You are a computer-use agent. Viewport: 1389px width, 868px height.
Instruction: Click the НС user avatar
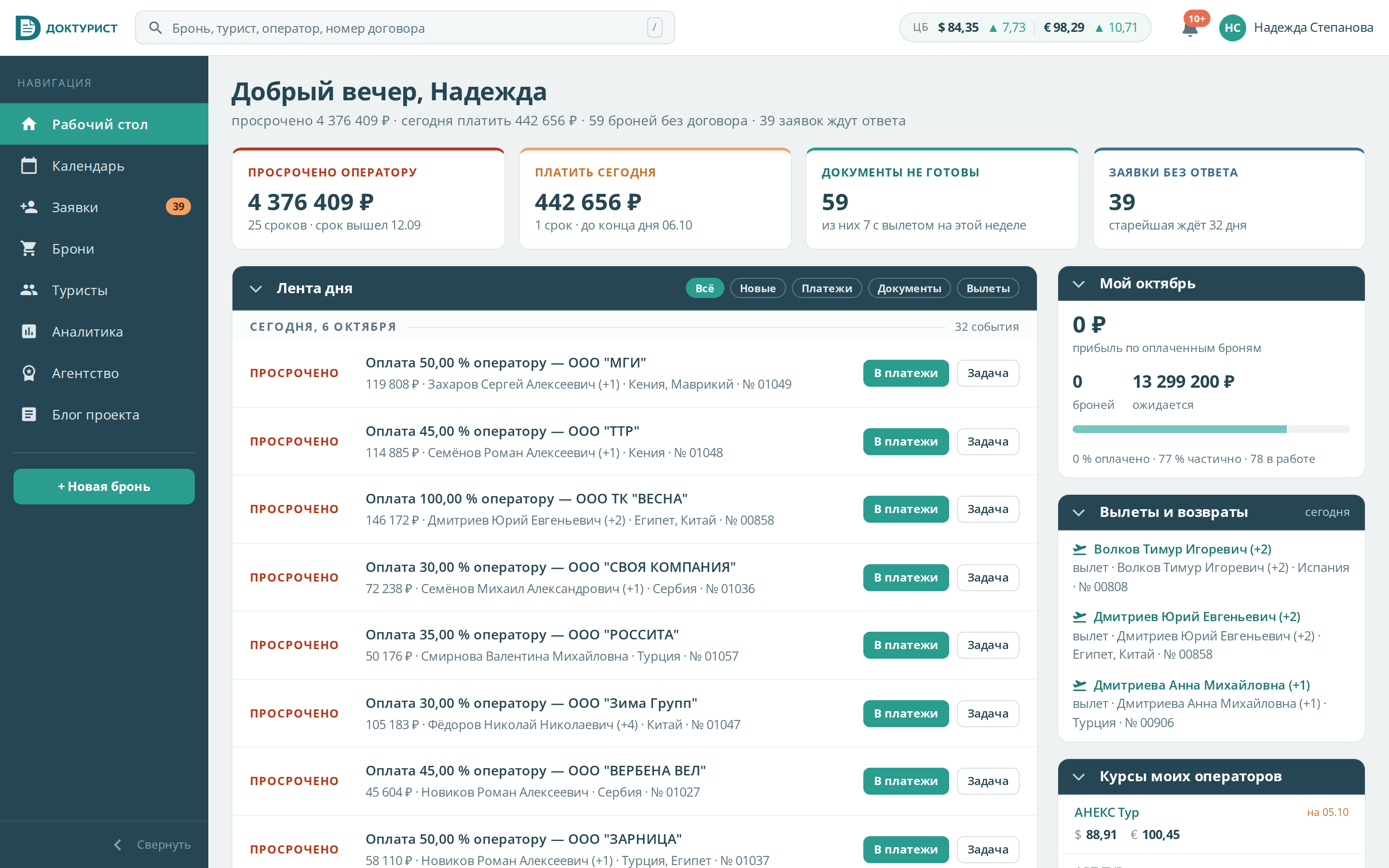[1232, 27]
